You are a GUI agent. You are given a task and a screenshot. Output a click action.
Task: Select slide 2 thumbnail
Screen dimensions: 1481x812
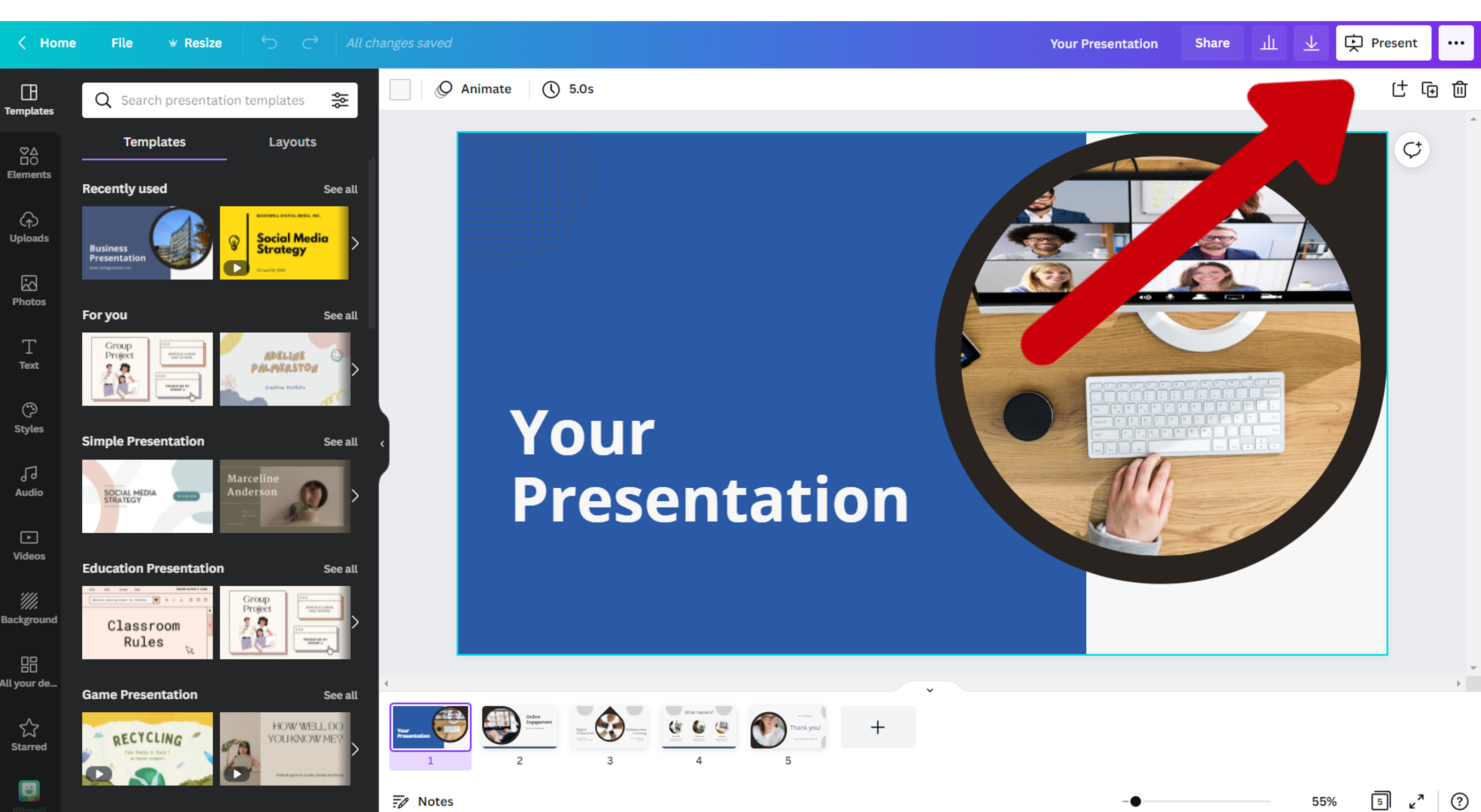[x=519, y=727]
